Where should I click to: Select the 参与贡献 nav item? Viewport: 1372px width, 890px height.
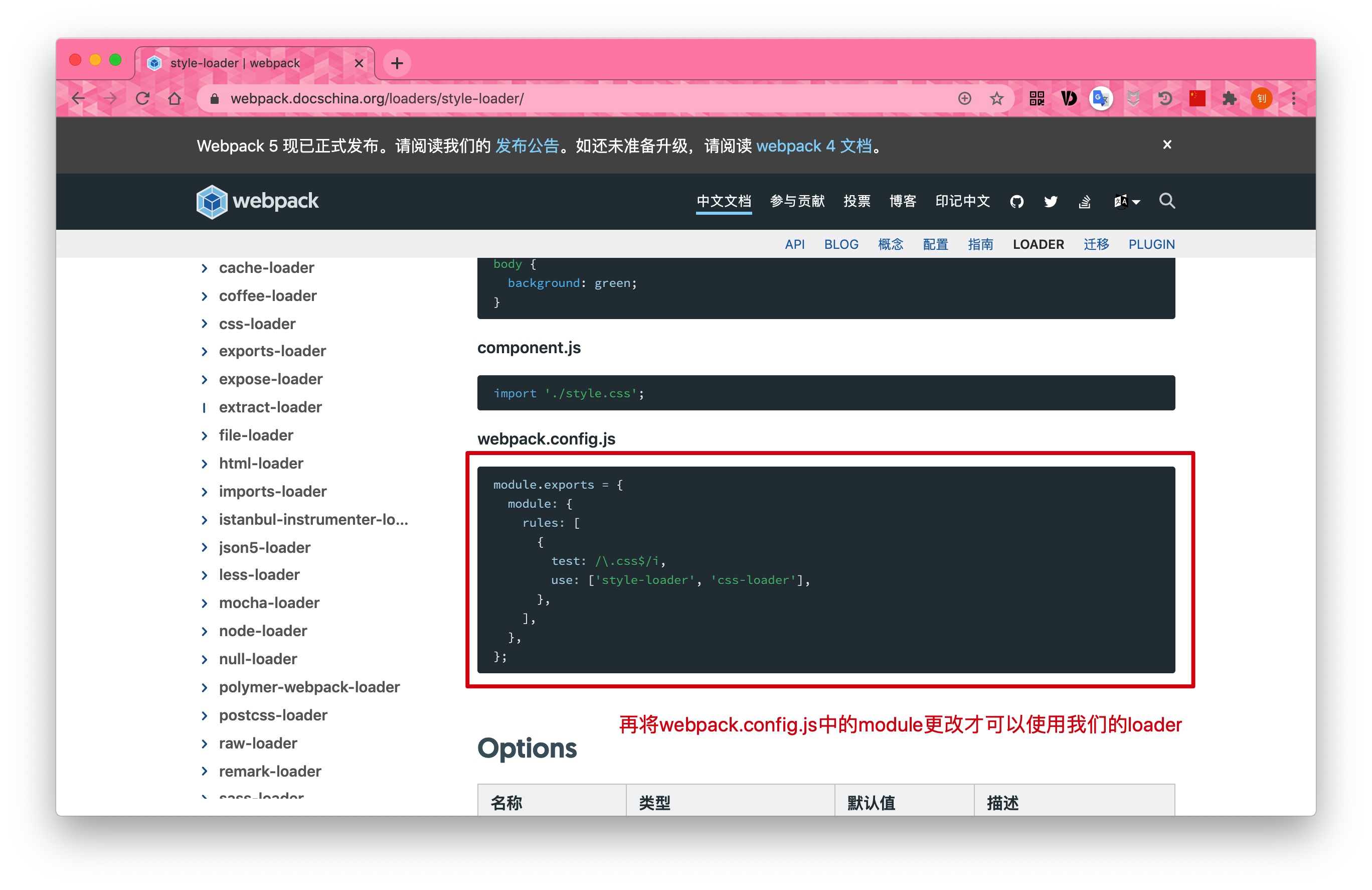pos(797,201)
